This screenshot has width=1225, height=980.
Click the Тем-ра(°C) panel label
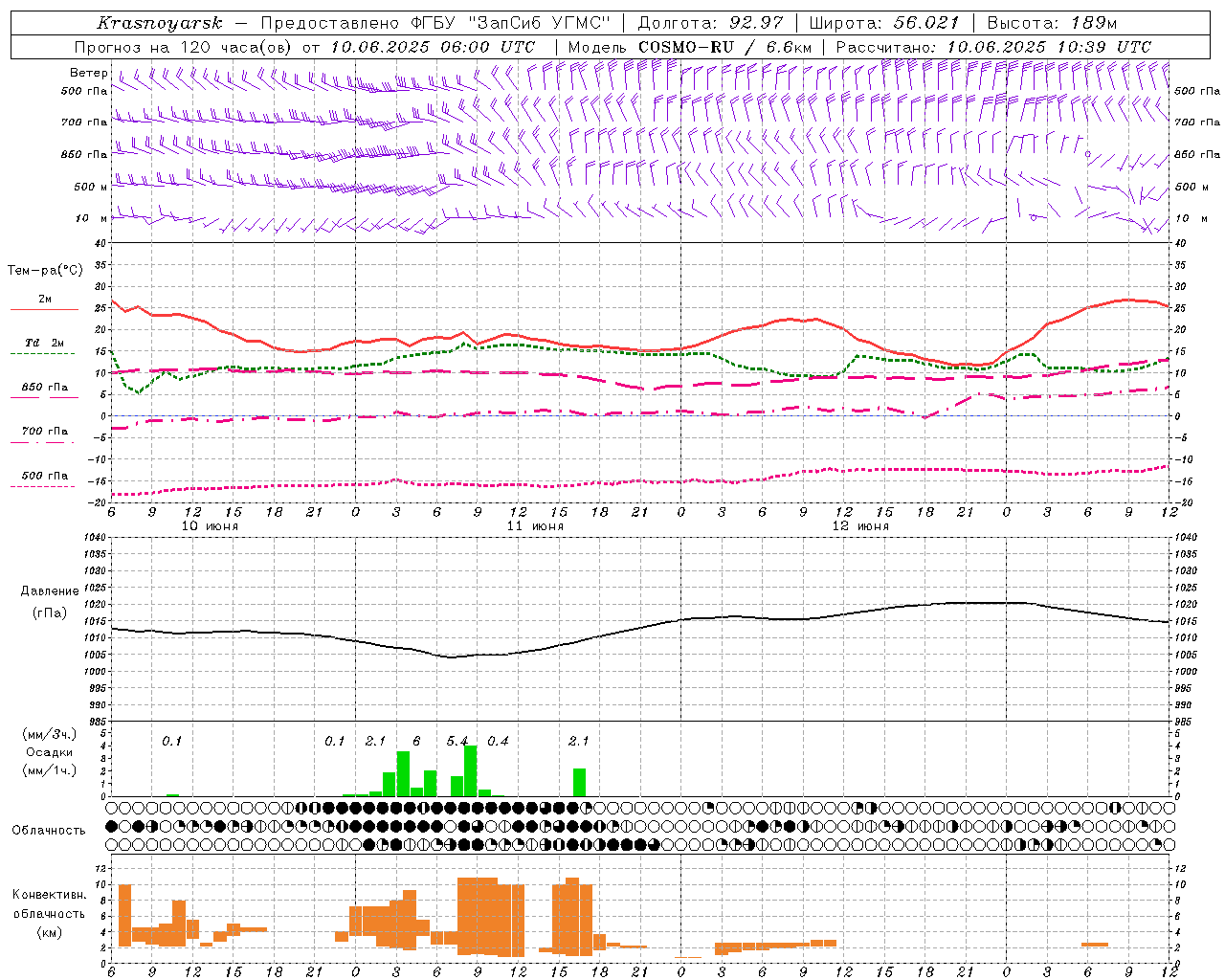click(45, 271)
